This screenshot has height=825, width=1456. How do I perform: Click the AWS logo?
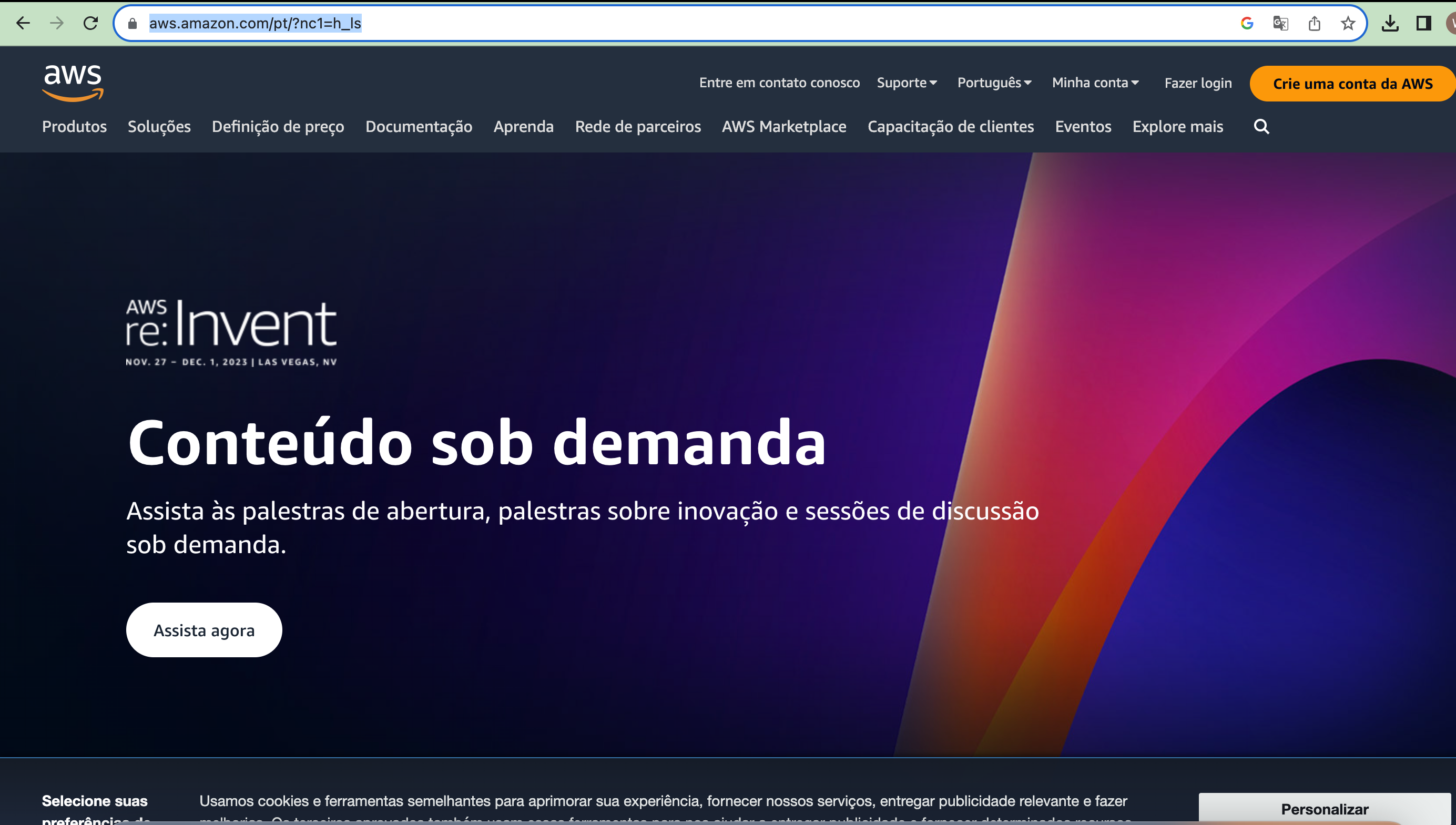coord(73,83)
